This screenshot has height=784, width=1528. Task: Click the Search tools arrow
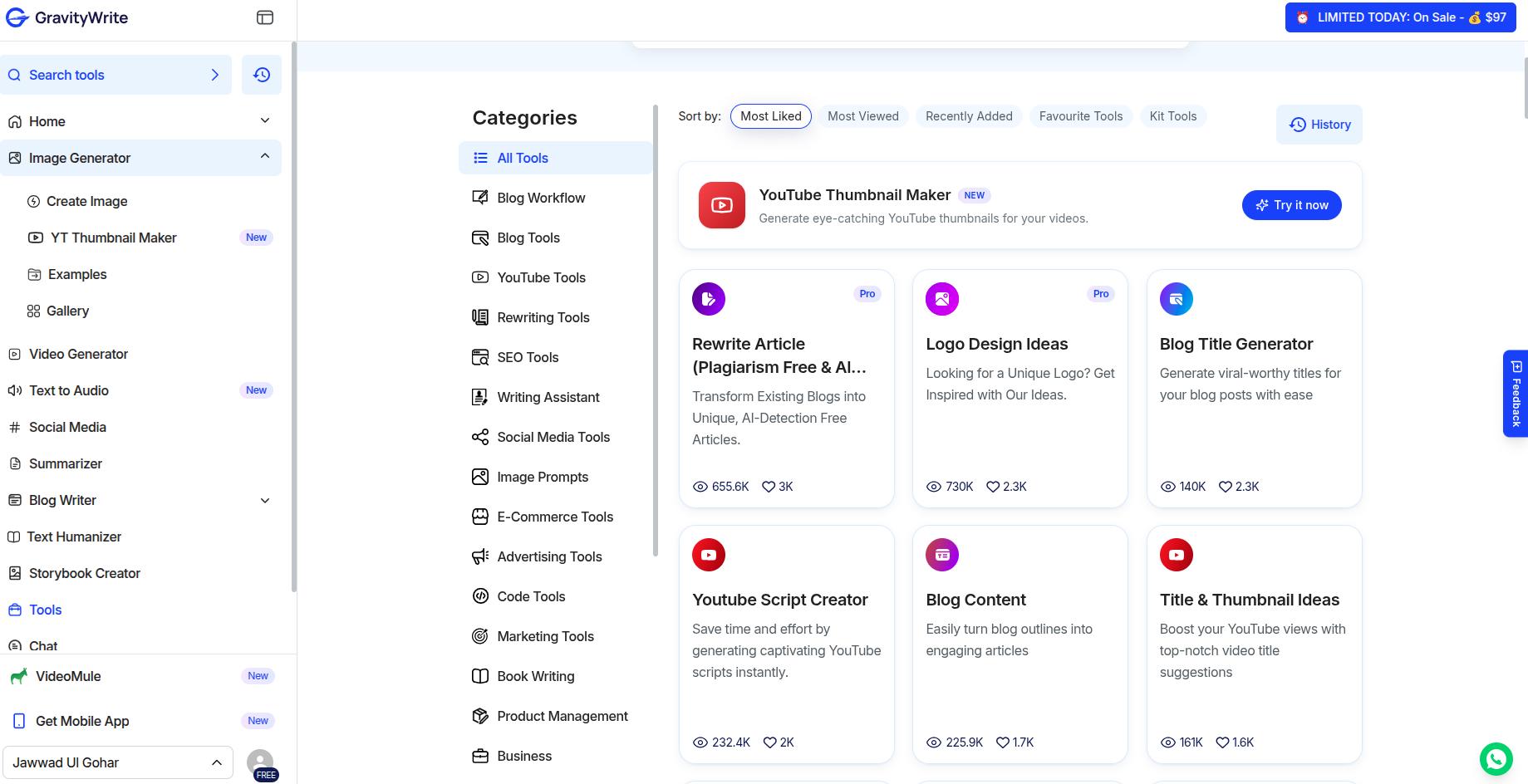point(215,75)
